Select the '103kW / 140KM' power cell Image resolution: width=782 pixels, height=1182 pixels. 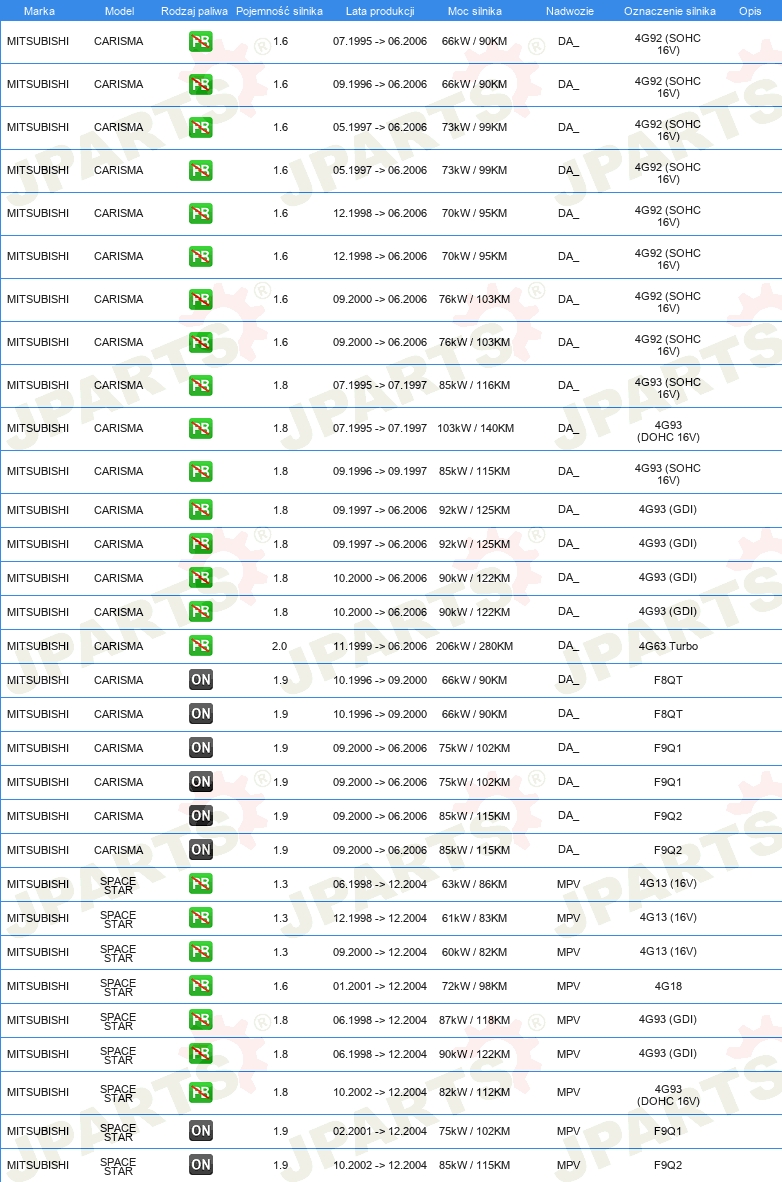click(475, 428)
